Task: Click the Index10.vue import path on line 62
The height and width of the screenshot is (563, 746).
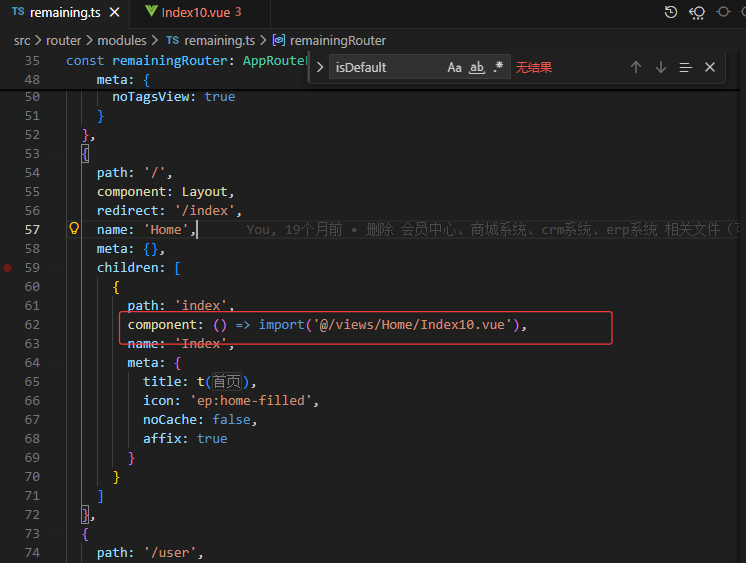Action: (415, 325)
